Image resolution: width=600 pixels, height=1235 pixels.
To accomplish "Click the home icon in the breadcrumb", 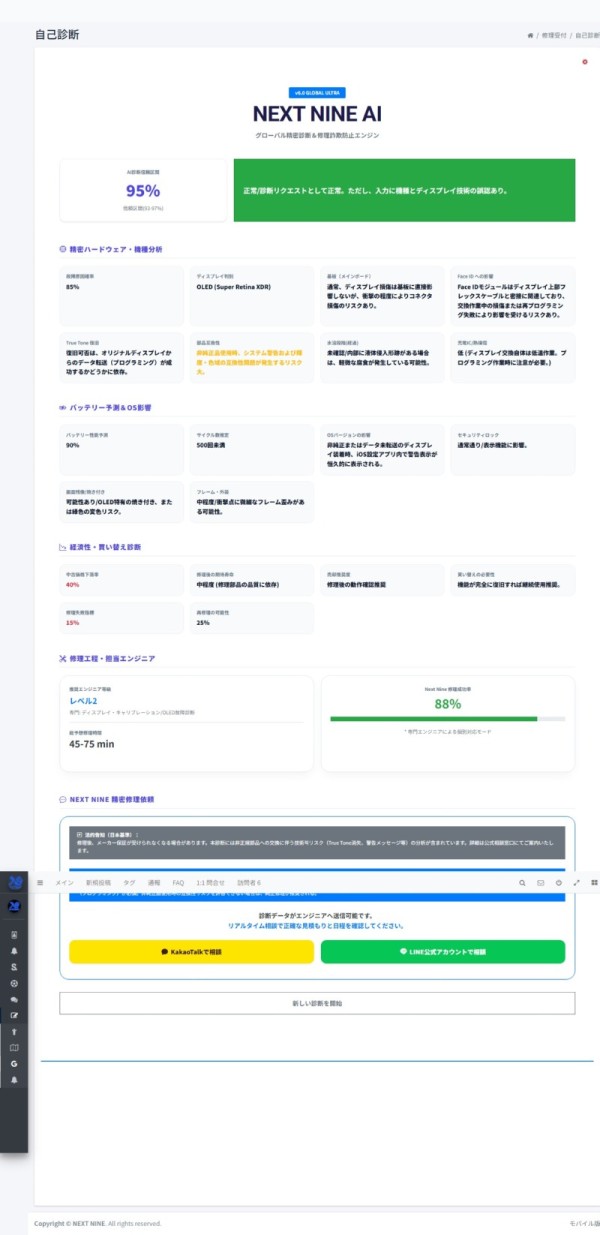I will [x=531, y=35].
